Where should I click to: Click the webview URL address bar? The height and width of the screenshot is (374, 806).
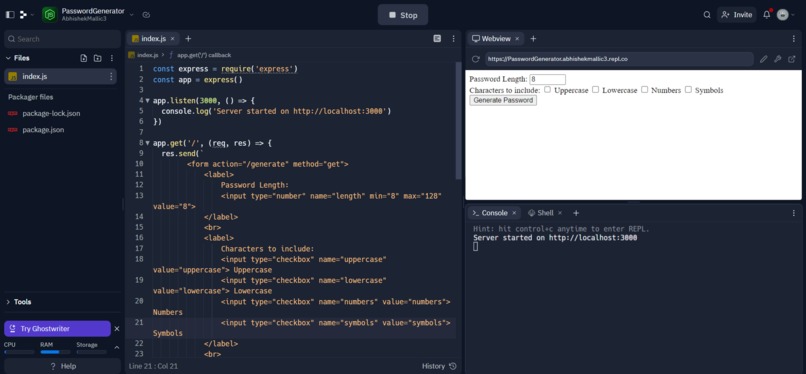point(619,59)
